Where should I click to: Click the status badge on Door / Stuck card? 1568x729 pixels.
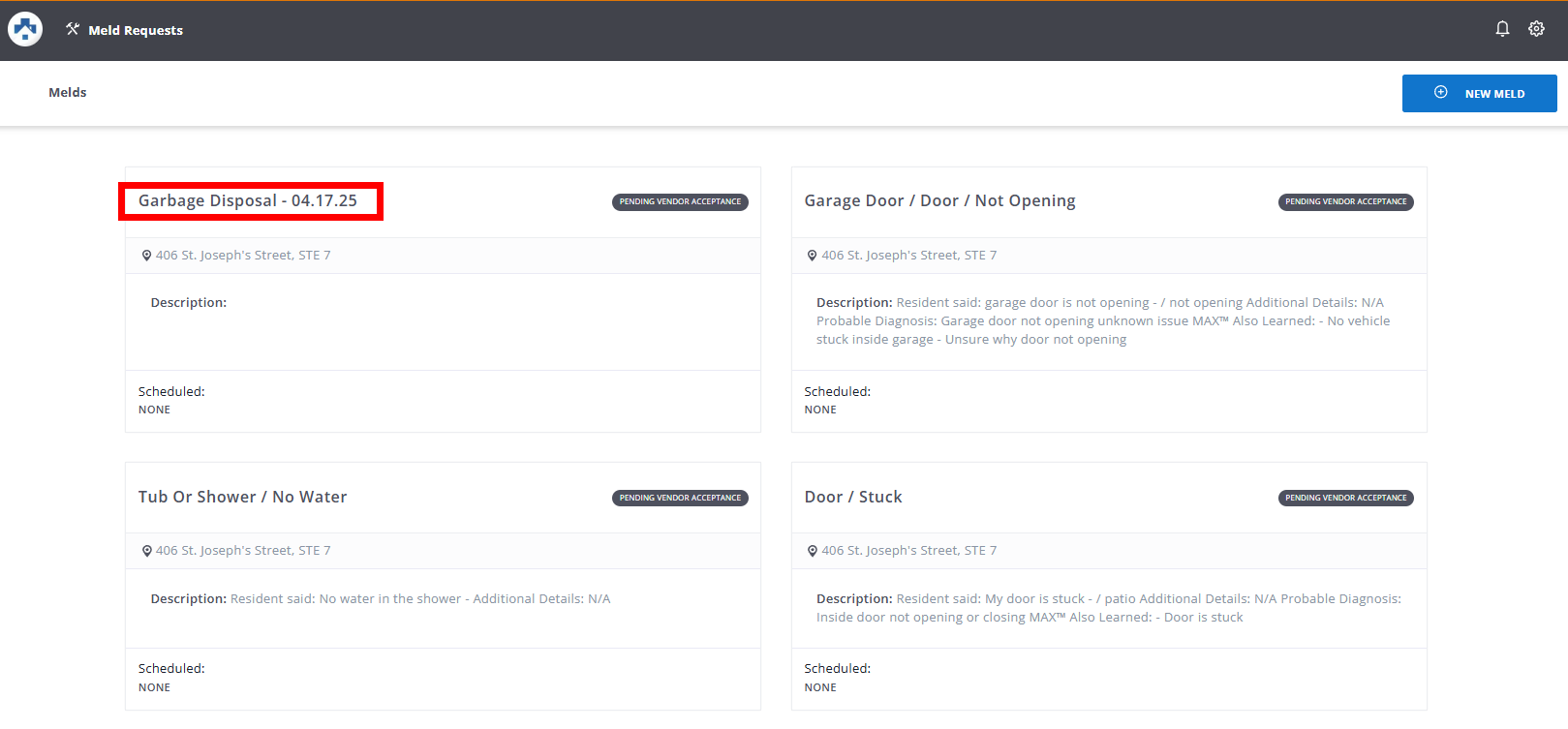click(x=1345, y=498)
